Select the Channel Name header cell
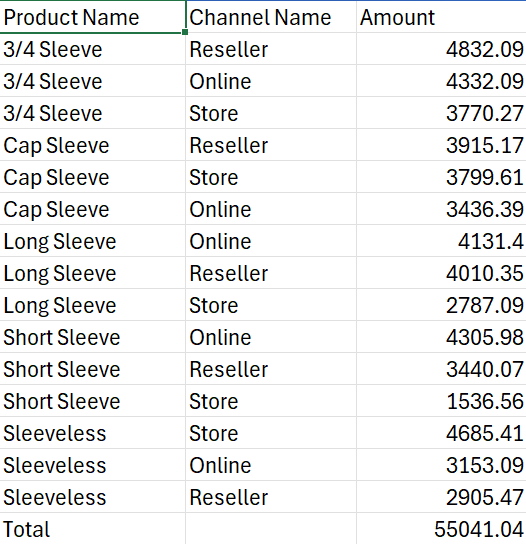Image resolution: width=526 pixels, height=544 pixels. point(271,17)
